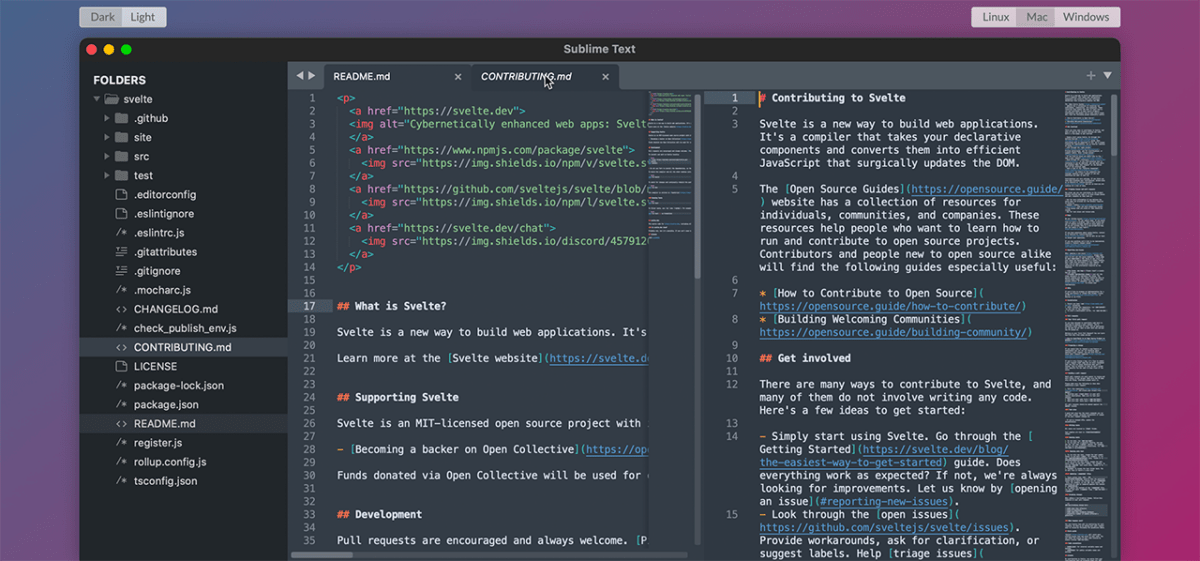Close the README.md tab
This screenshot has width=1200, height=561.
pos(458,76)
